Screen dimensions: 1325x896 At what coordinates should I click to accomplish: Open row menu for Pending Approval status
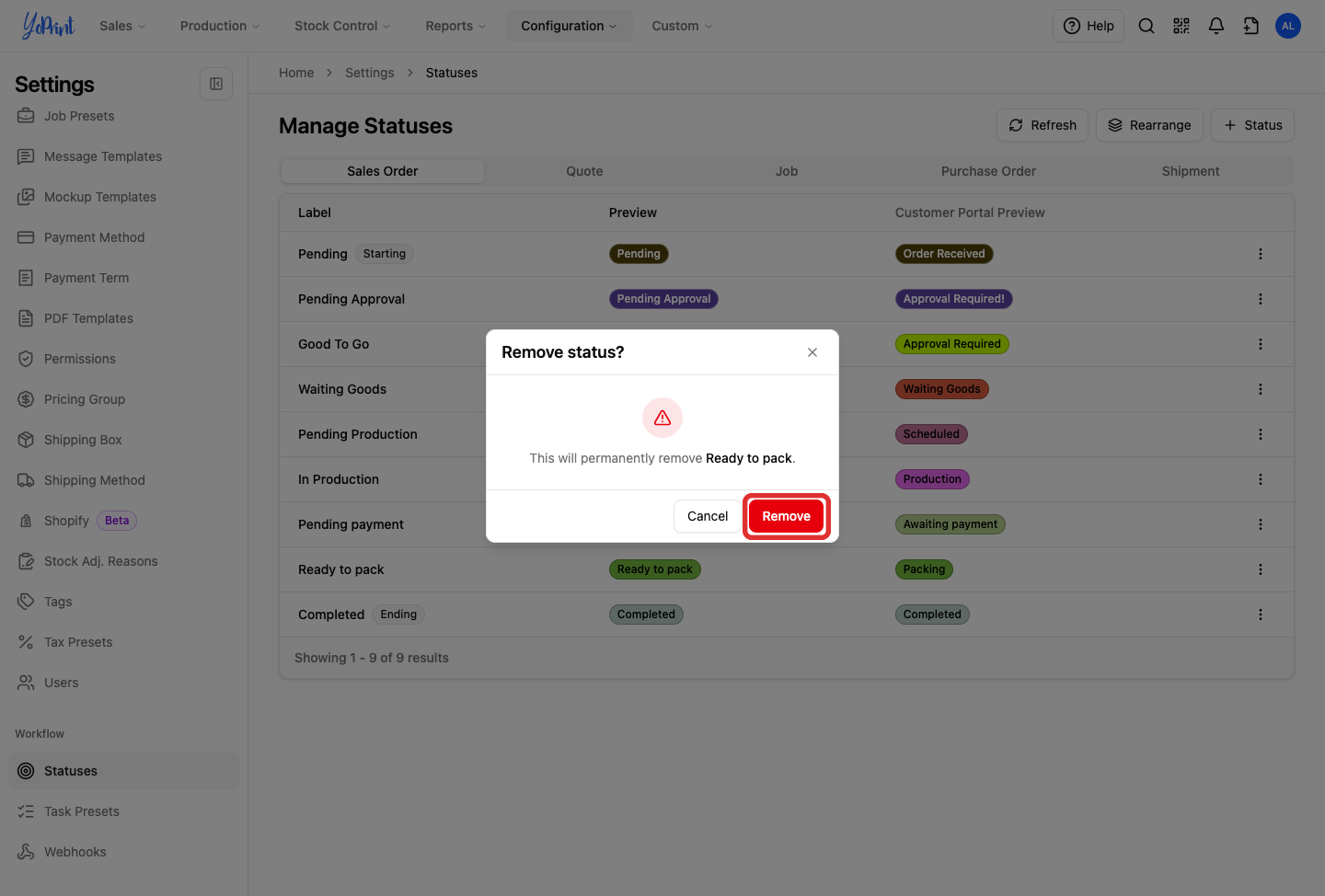pos(1261,299)
